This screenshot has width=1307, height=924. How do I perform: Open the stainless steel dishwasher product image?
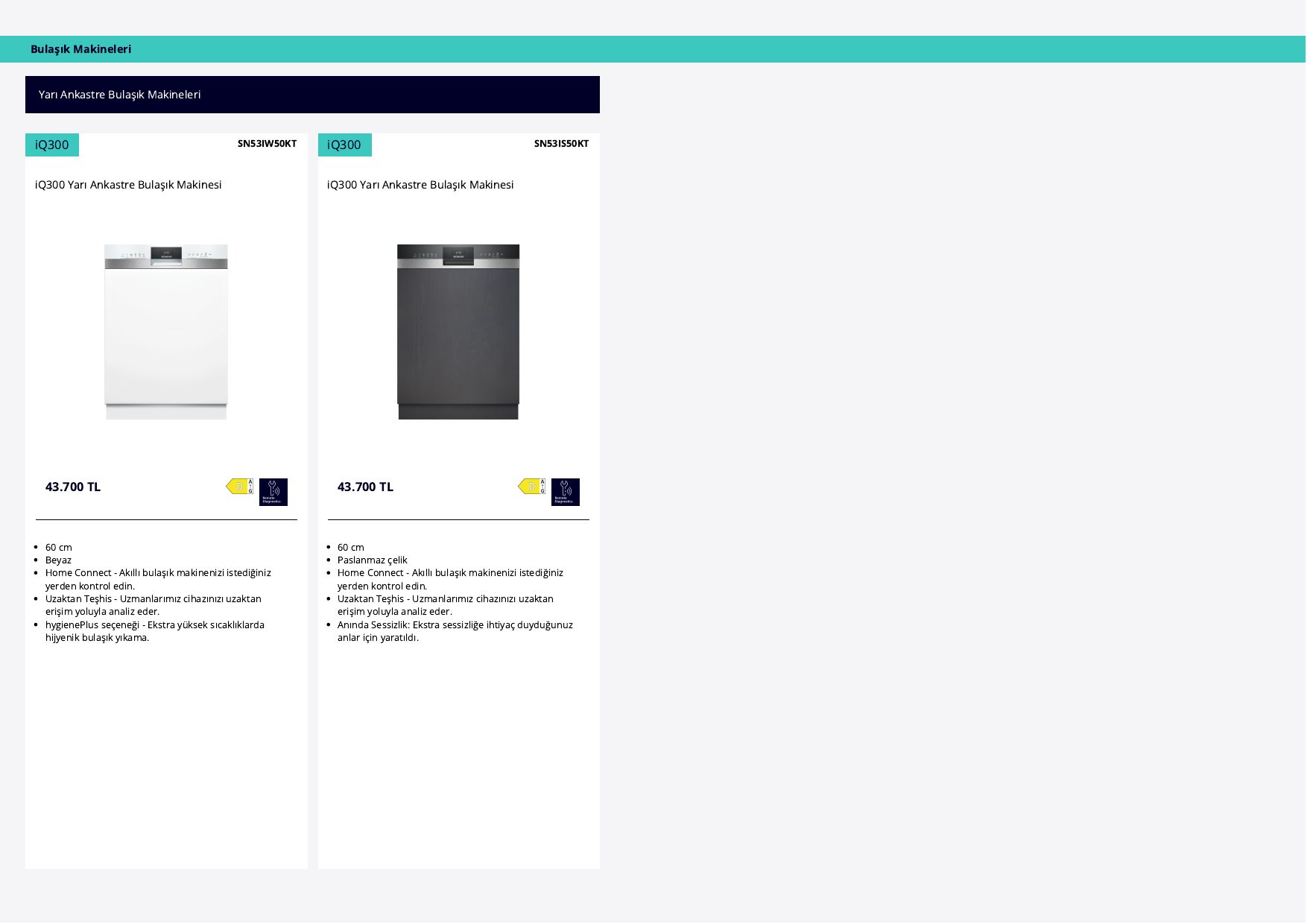point(458,332)
